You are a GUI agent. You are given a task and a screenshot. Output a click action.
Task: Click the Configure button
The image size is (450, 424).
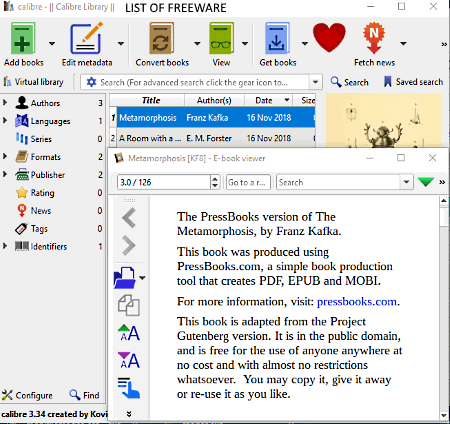coord(27,395)
